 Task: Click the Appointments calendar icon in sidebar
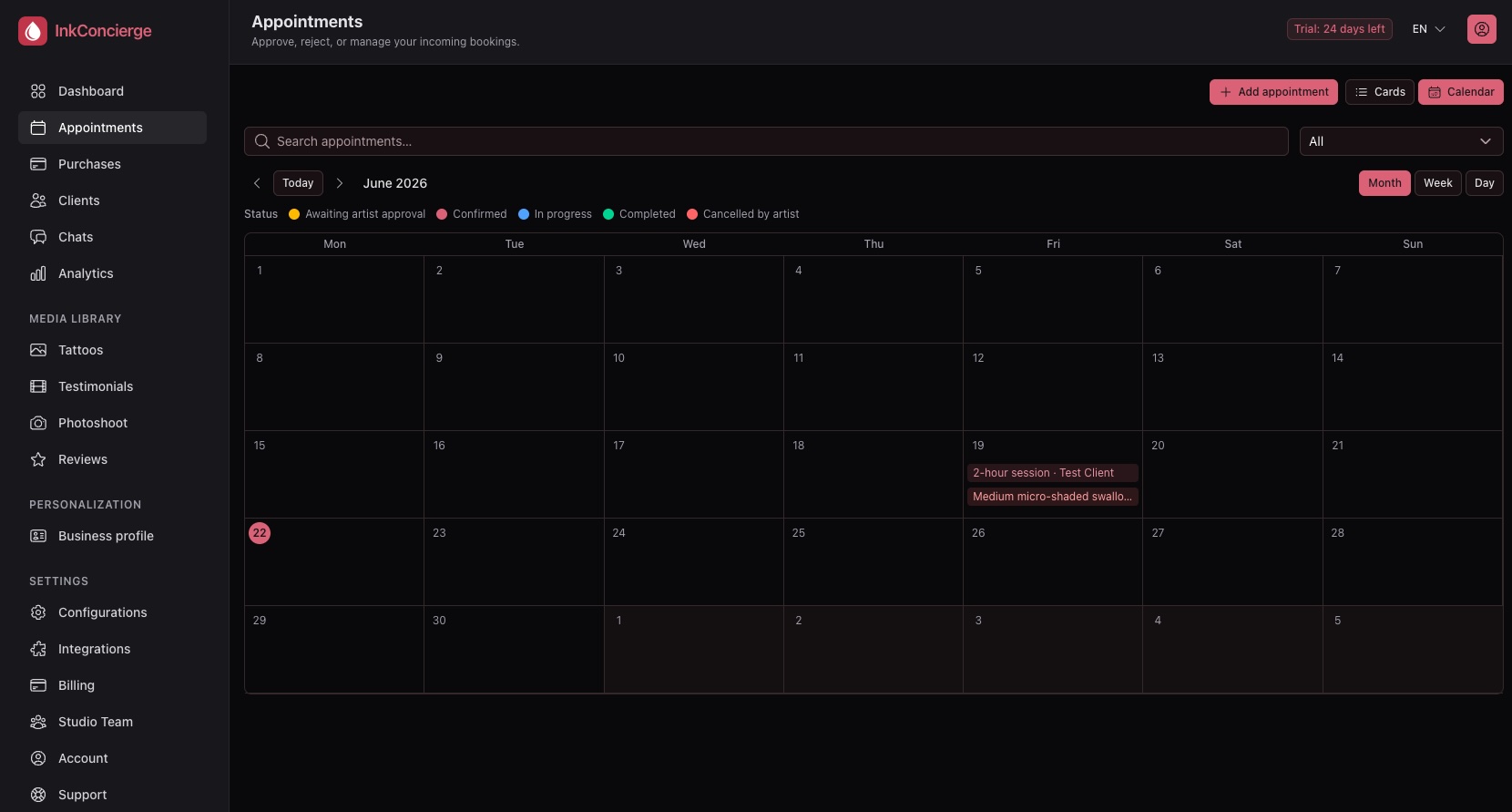click(x=38, y=128)
